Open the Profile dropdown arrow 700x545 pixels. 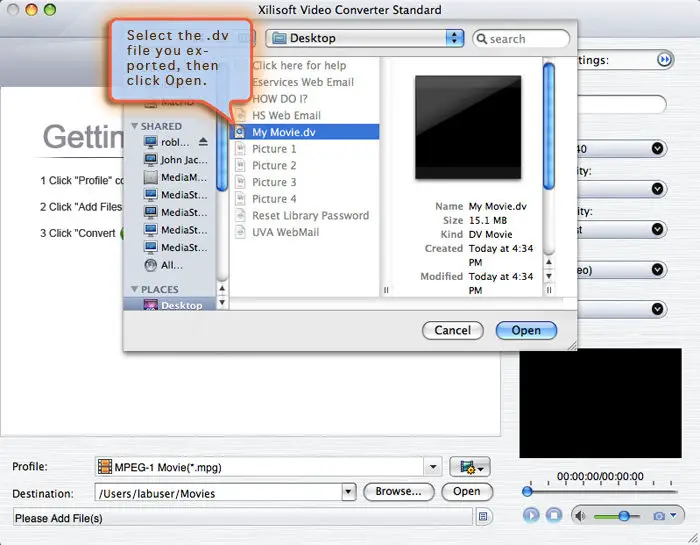pos(433,467)
